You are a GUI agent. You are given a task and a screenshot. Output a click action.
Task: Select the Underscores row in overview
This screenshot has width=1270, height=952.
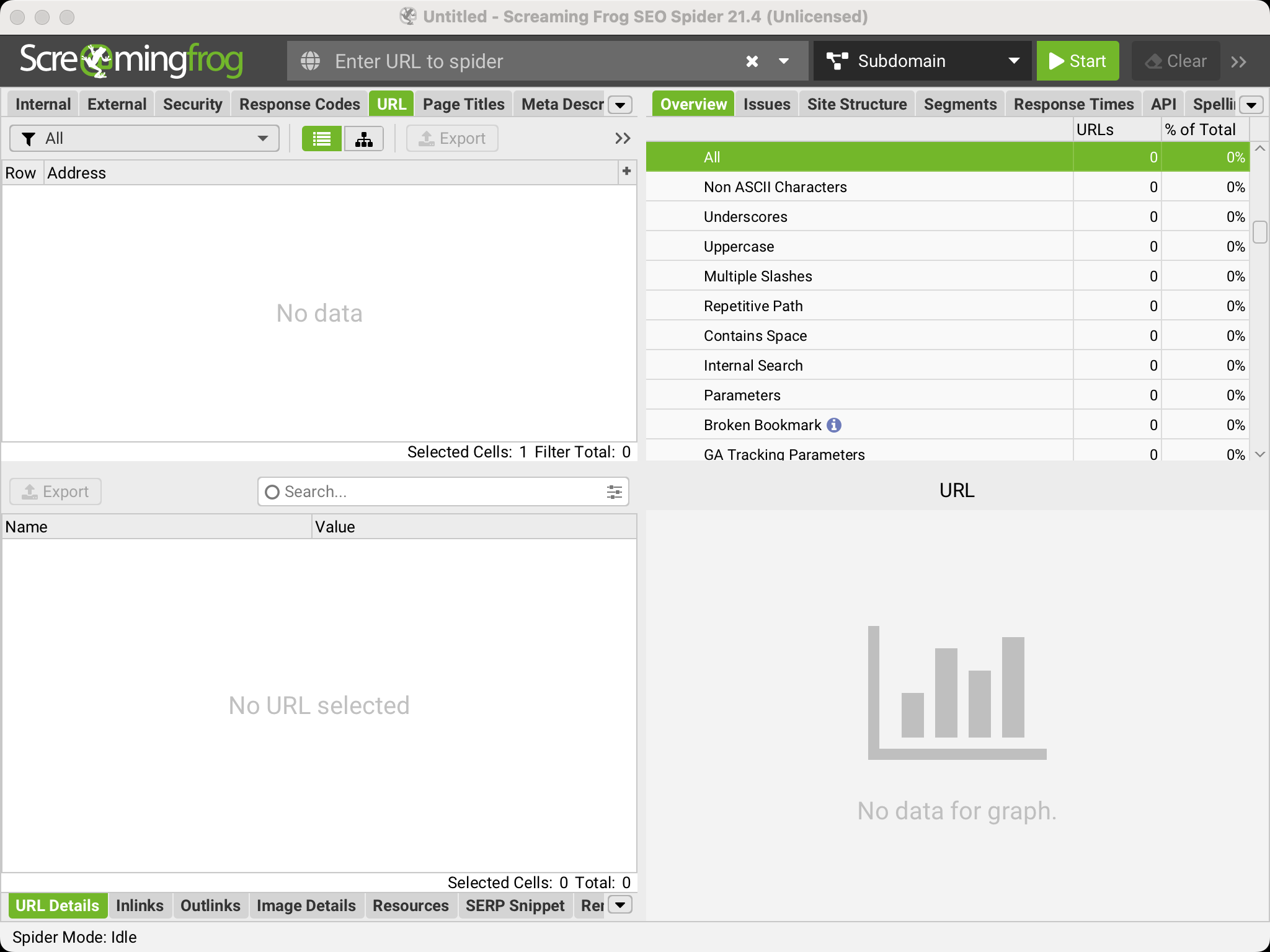point(745,217)
